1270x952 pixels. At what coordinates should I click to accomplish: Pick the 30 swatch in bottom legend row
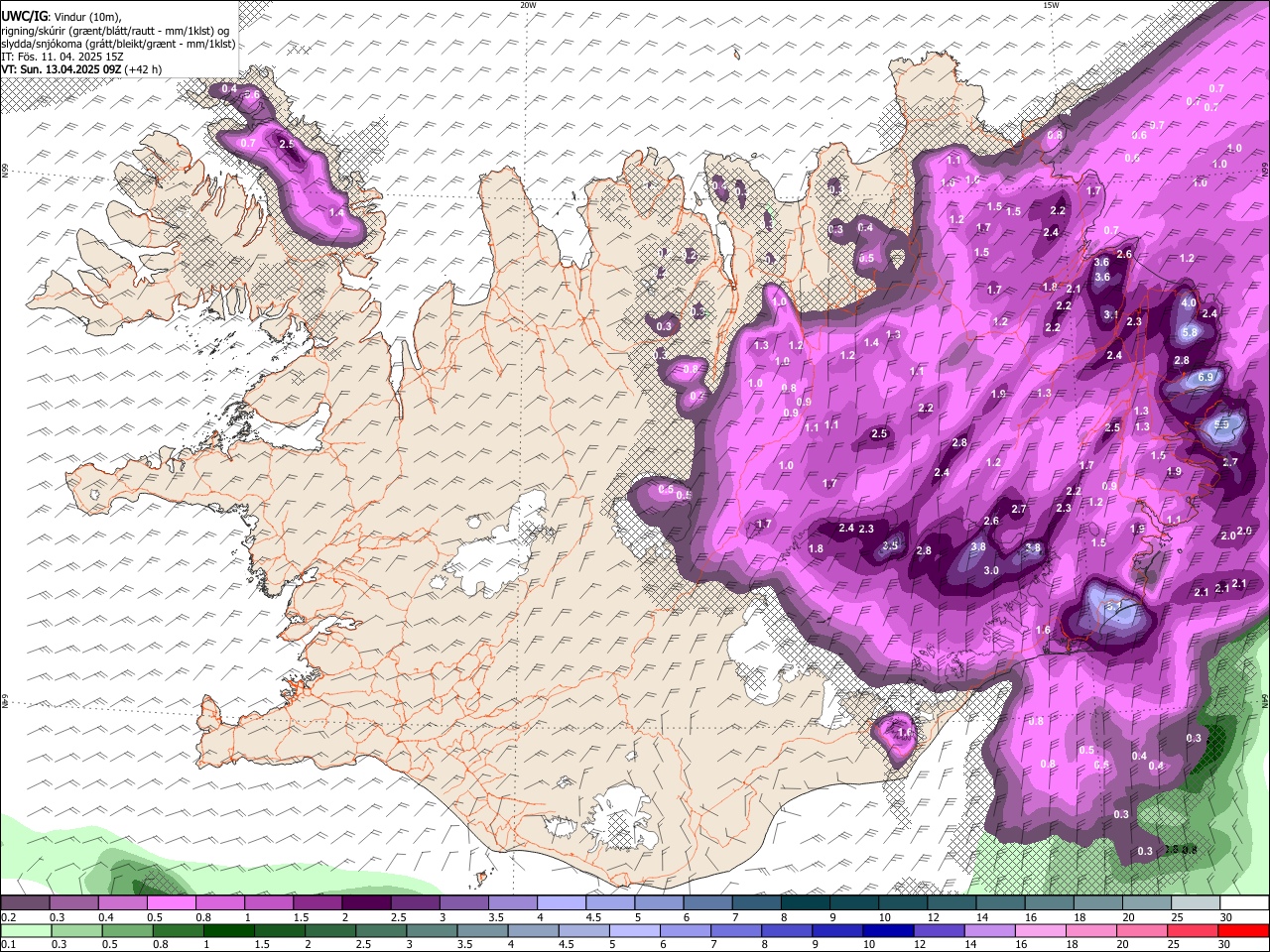(x=1244, y=931)
